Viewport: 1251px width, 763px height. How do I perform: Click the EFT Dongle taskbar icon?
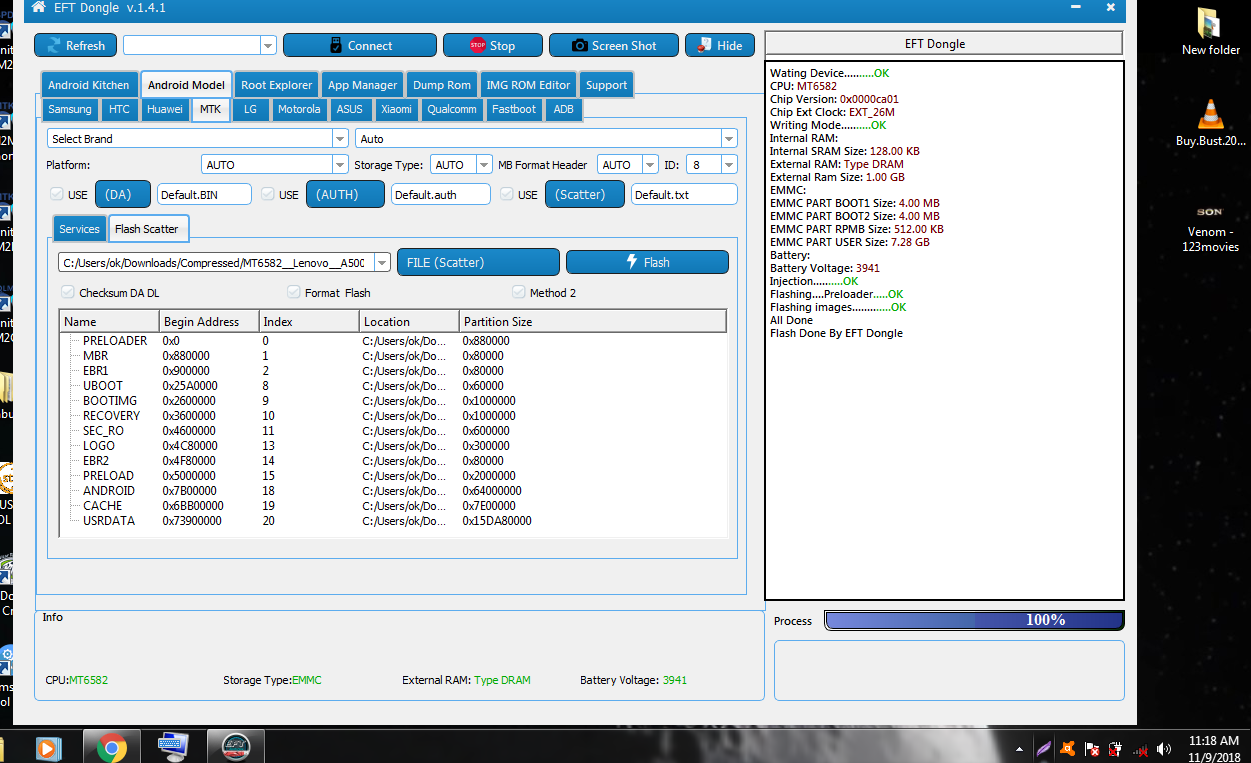(x=235, y=746)
